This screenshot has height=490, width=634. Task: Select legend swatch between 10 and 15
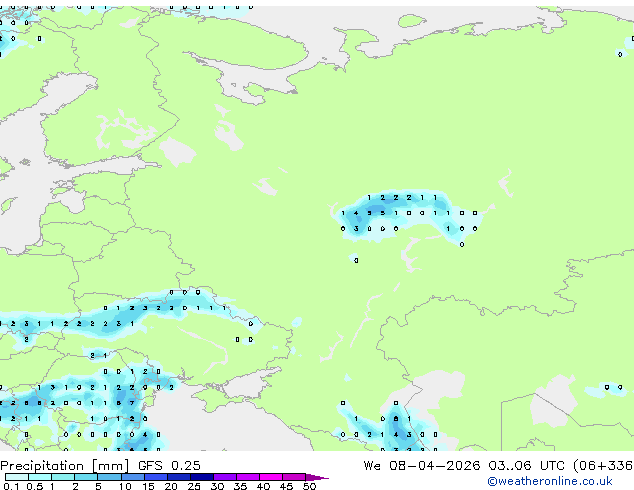132,477
